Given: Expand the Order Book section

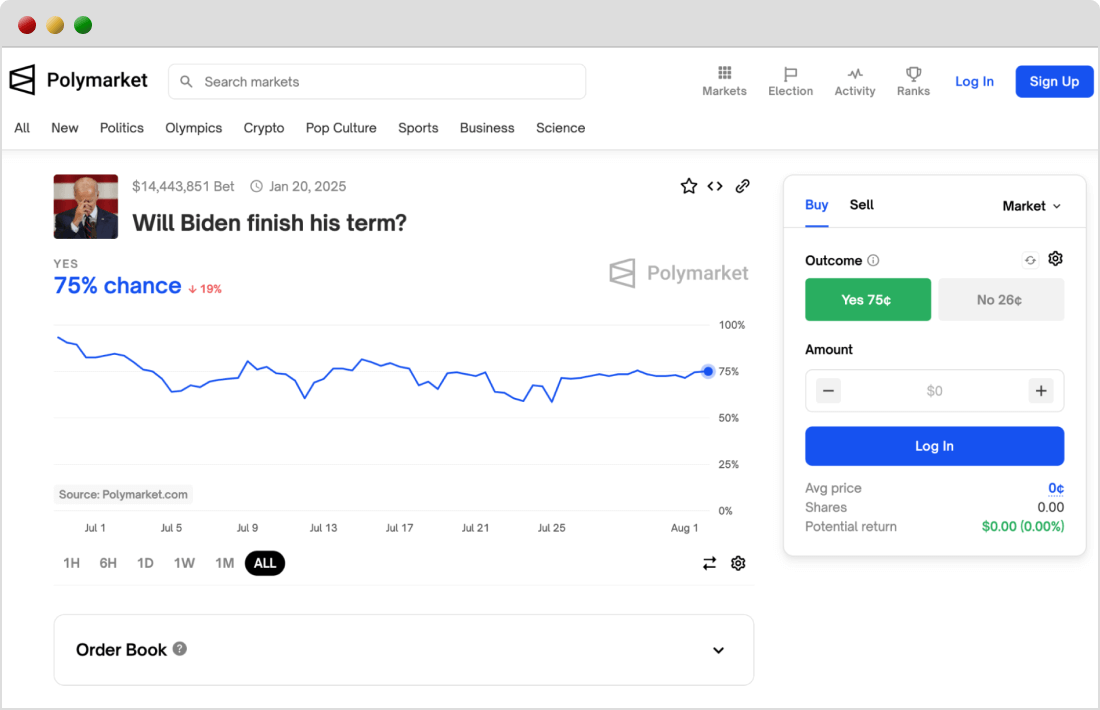Looking at the screenshot, I should [718, 650].
